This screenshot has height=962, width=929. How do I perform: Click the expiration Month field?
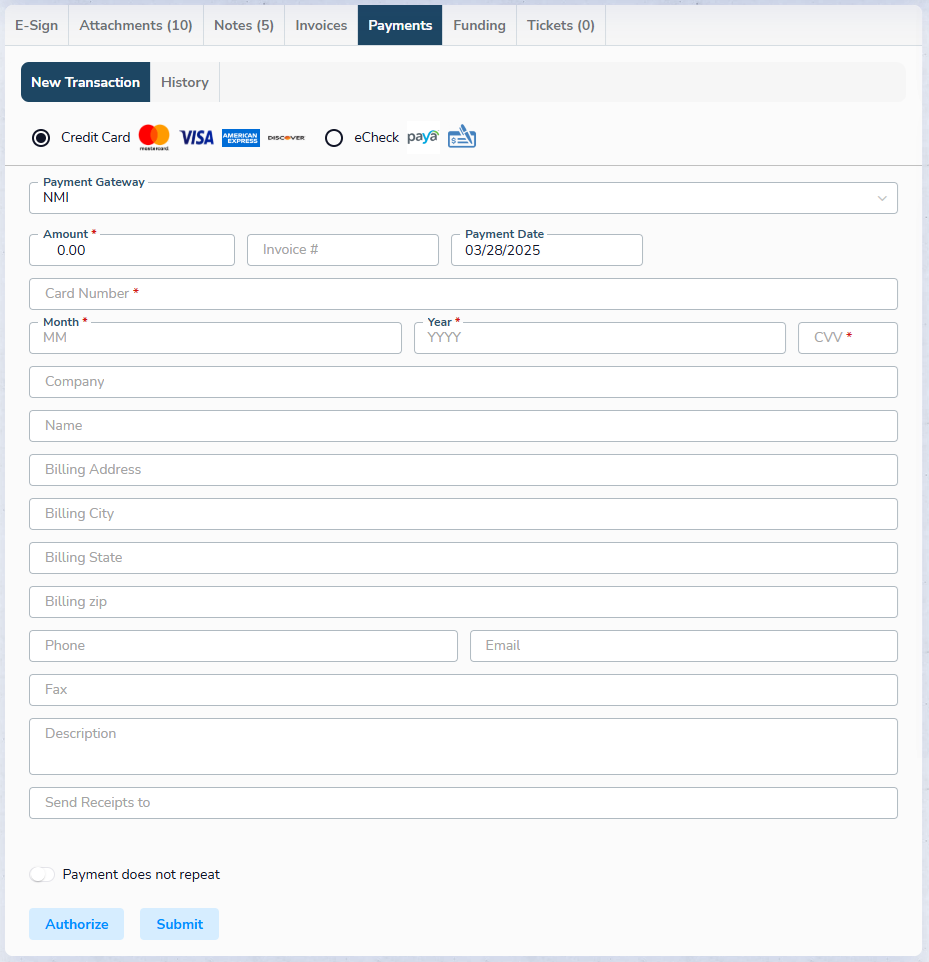pos(215,338)
